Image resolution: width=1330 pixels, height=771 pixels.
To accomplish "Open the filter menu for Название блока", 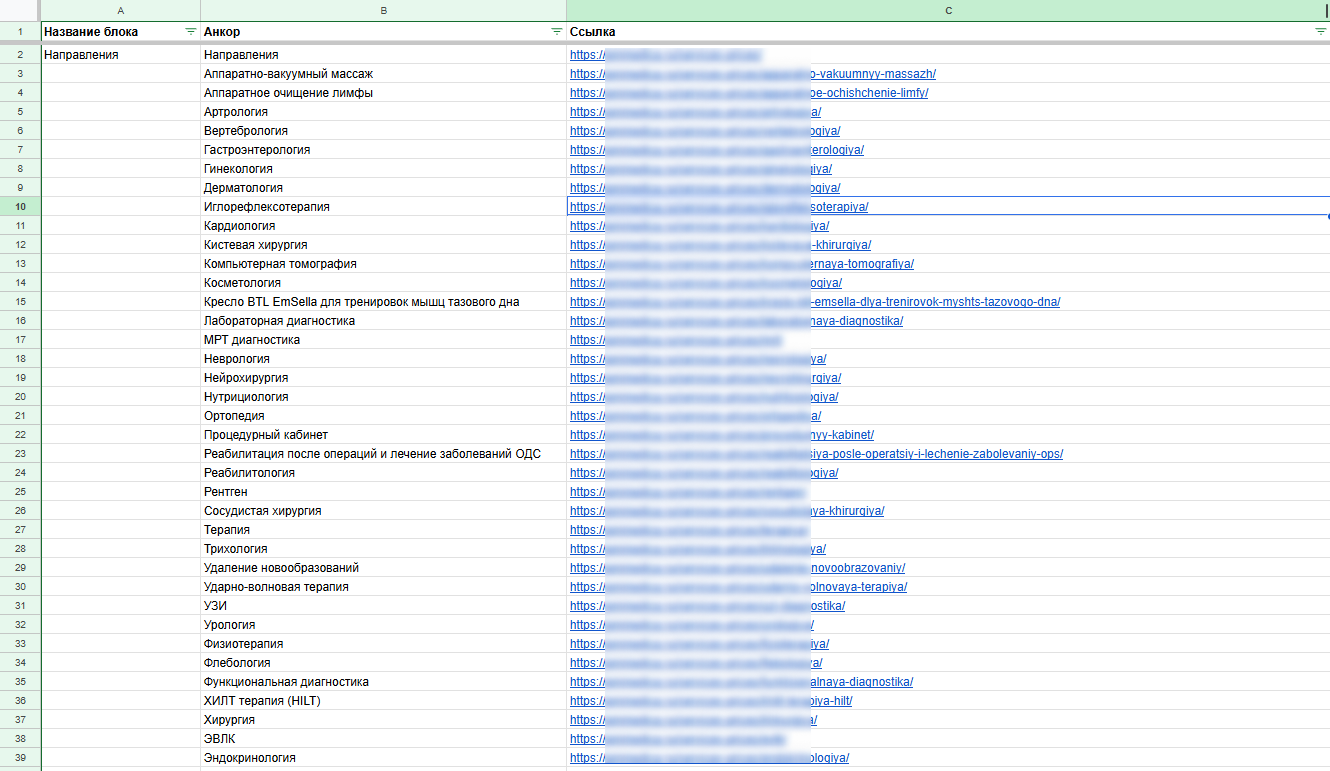I will pos(191,32).
